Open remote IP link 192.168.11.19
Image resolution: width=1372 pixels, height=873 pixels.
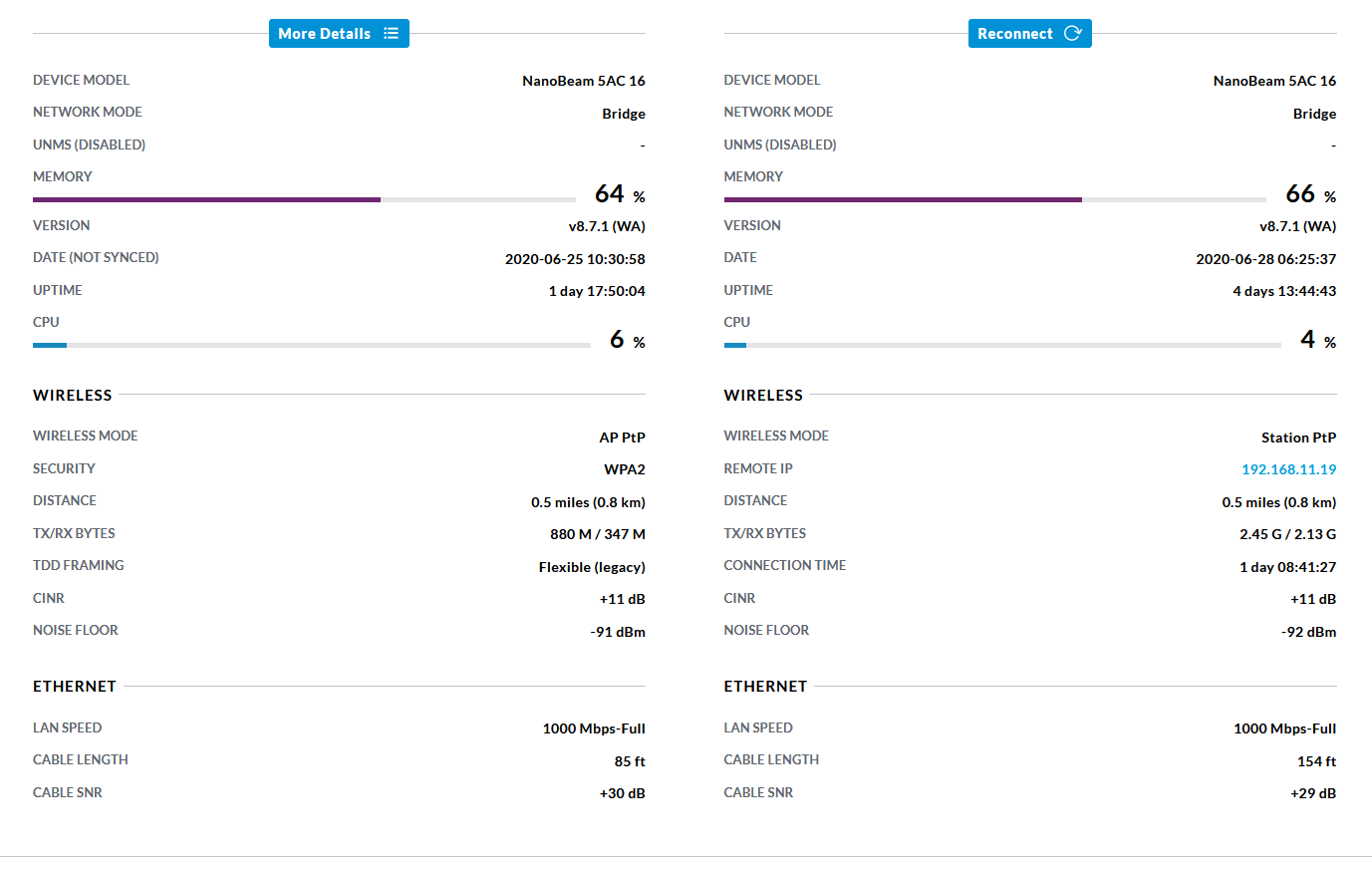(1288, 469)
